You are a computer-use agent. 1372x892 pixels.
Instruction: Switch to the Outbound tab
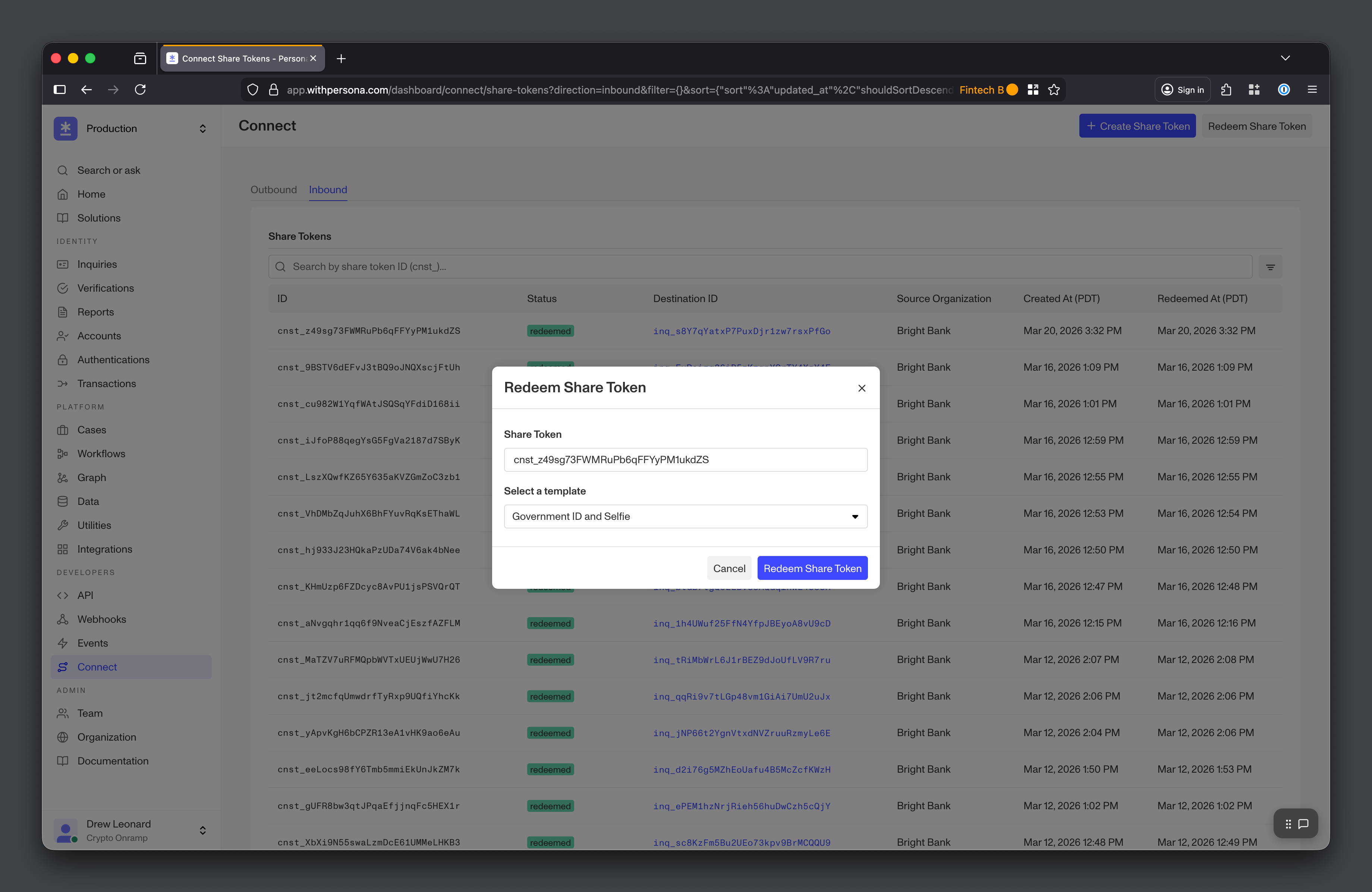273,190
